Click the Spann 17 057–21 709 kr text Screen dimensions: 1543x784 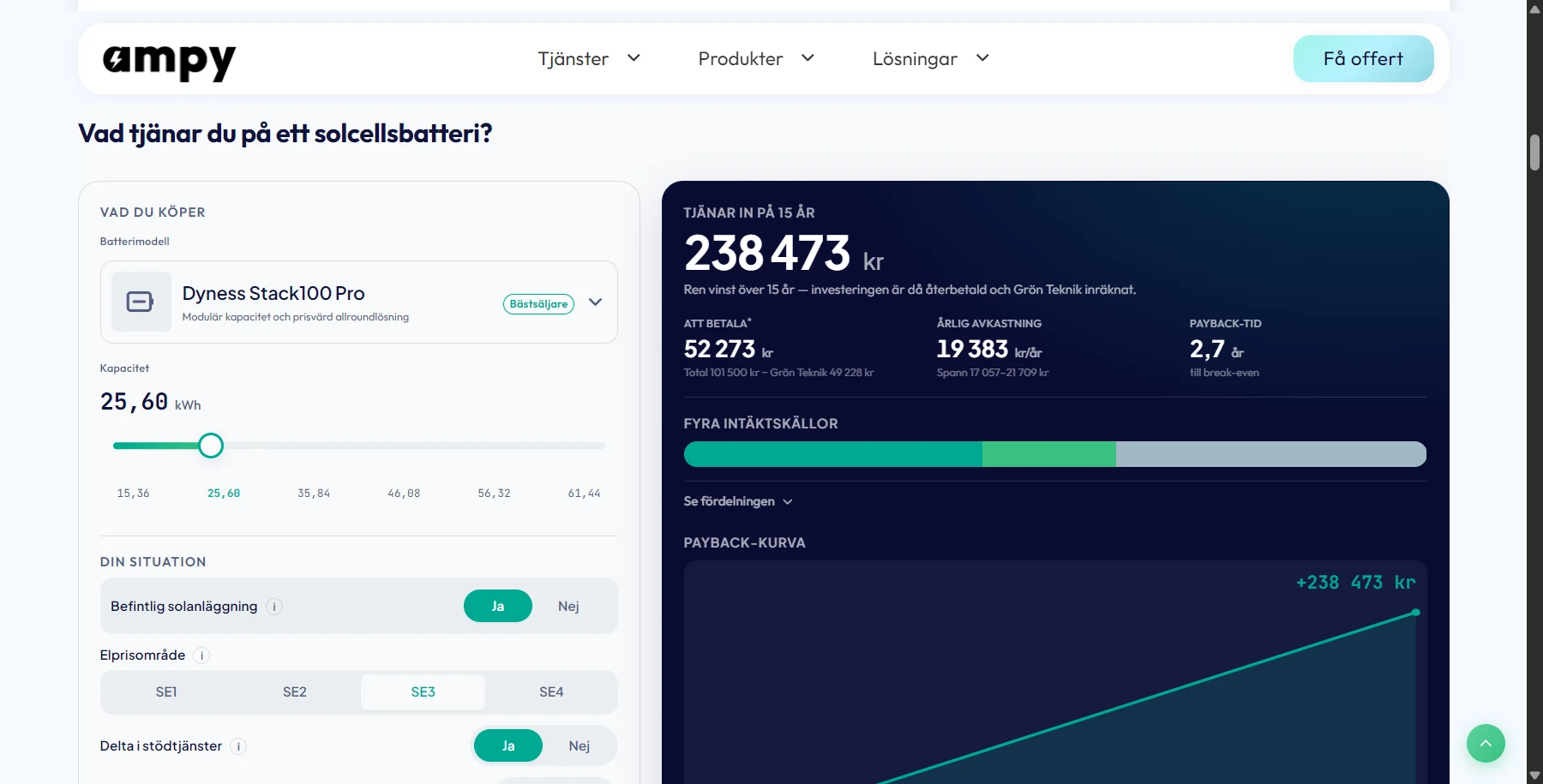point(993,373)
